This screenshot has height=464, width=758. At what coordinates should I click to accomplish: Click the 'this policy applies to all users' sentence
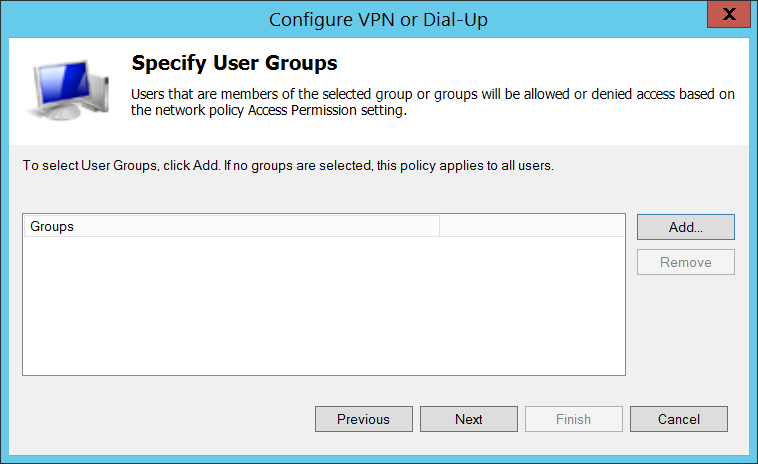pos(466,165)
